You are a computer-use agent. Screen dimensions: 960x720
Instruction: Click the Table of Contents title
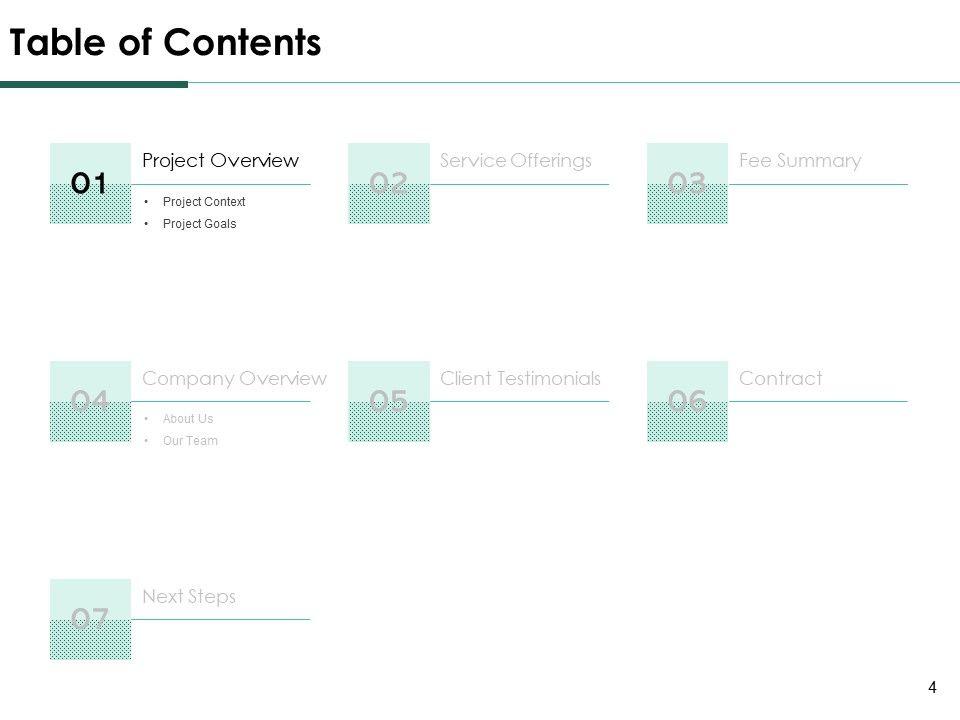pyautogui.click(x=165, y=43)
